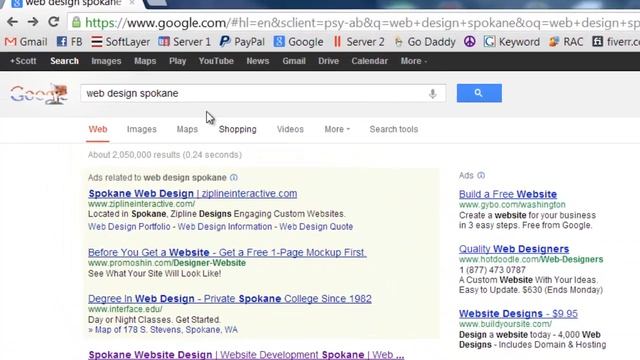Open the Keyword bookmark

(512, 42)
